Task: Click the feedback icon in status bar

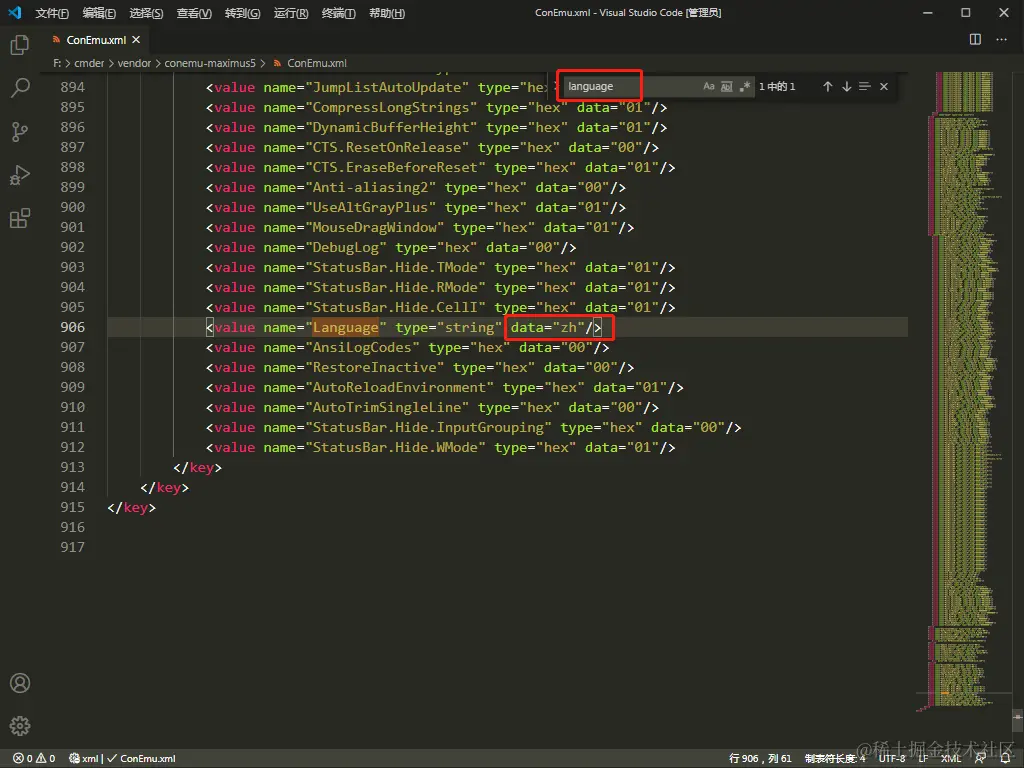Action: (x=980, y=758)
